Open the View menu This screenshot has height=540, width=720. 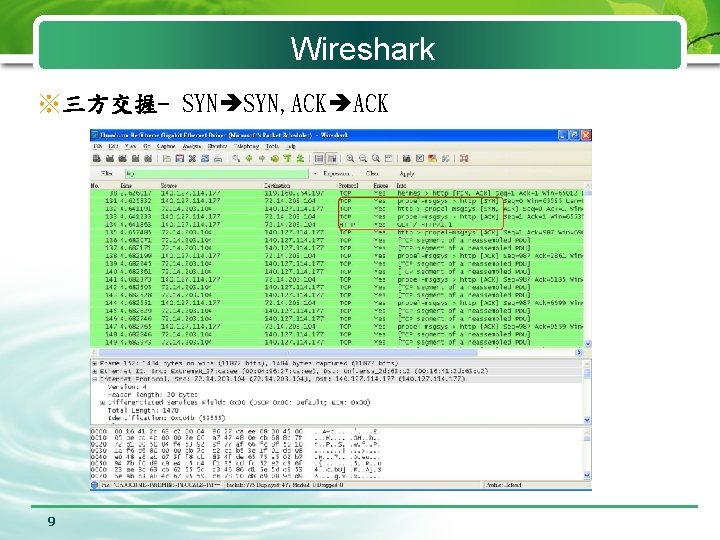click(x=130, y=146)
